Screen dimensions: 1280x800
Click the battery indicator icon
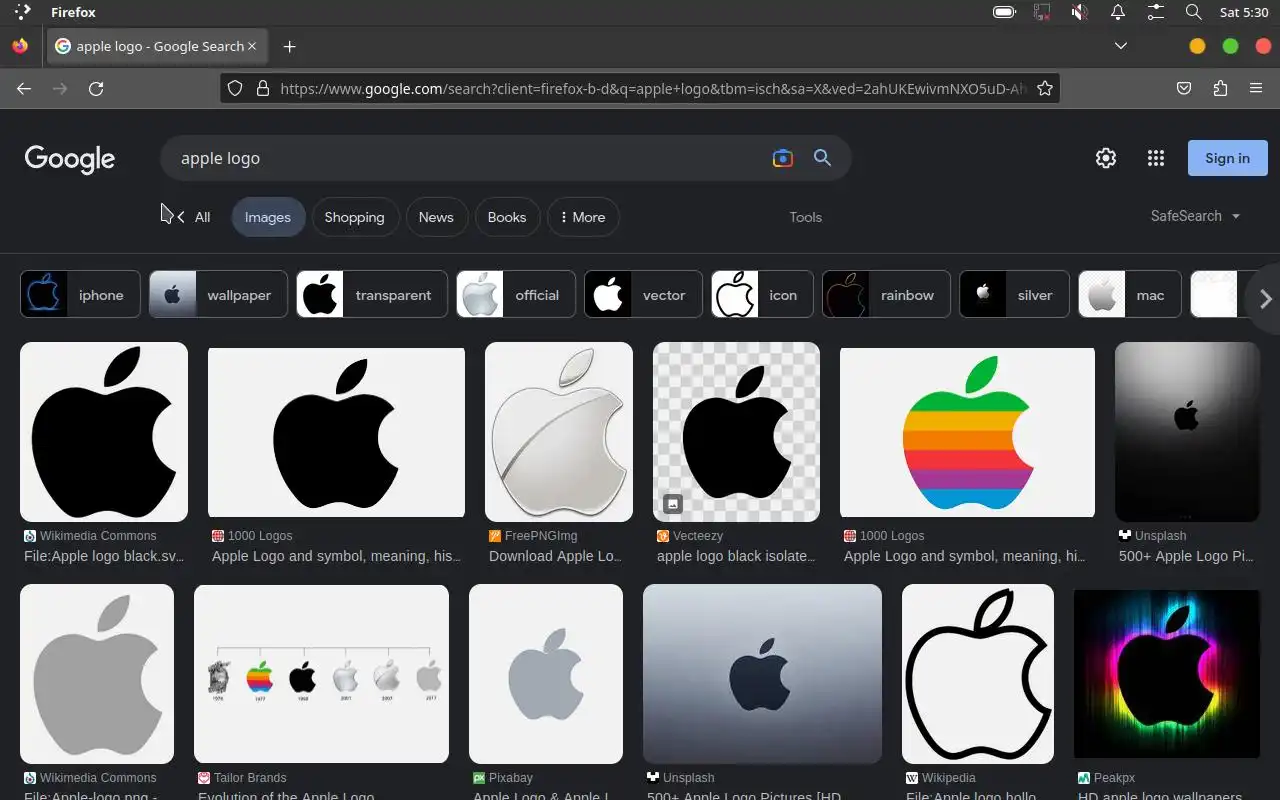[x=1004, y=12]
